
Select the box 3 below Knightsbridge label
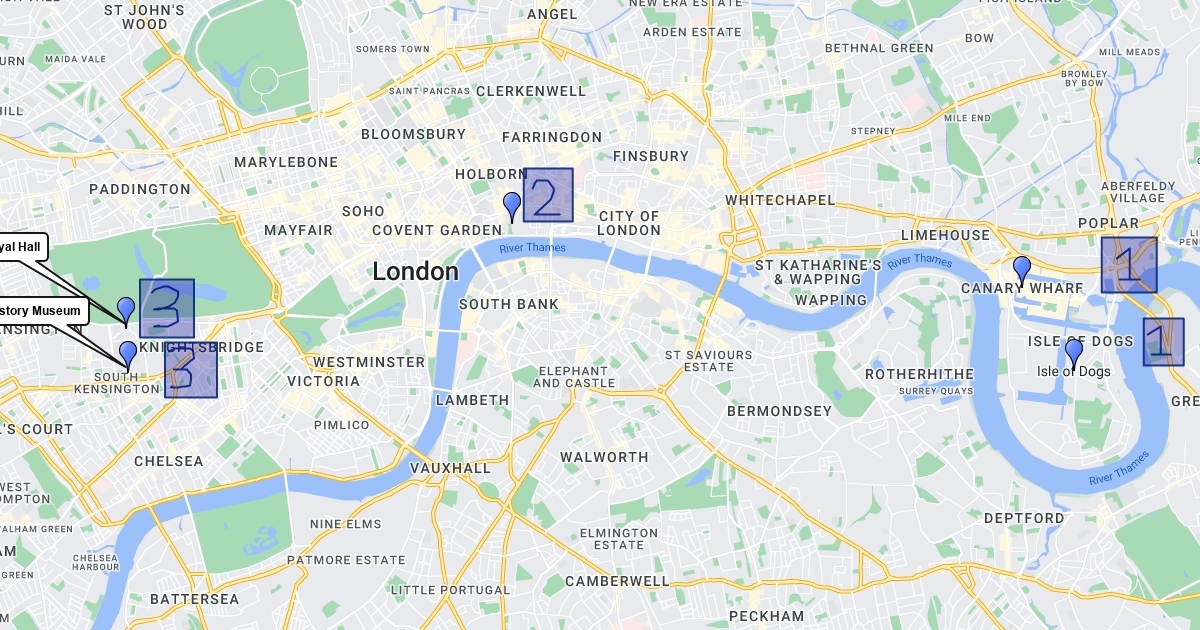[191, 370]
